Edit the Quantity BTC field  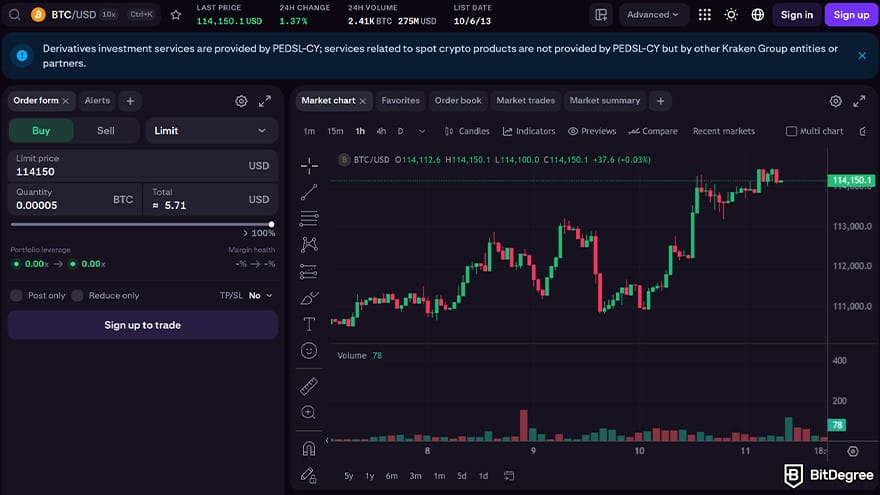point(75,199)
